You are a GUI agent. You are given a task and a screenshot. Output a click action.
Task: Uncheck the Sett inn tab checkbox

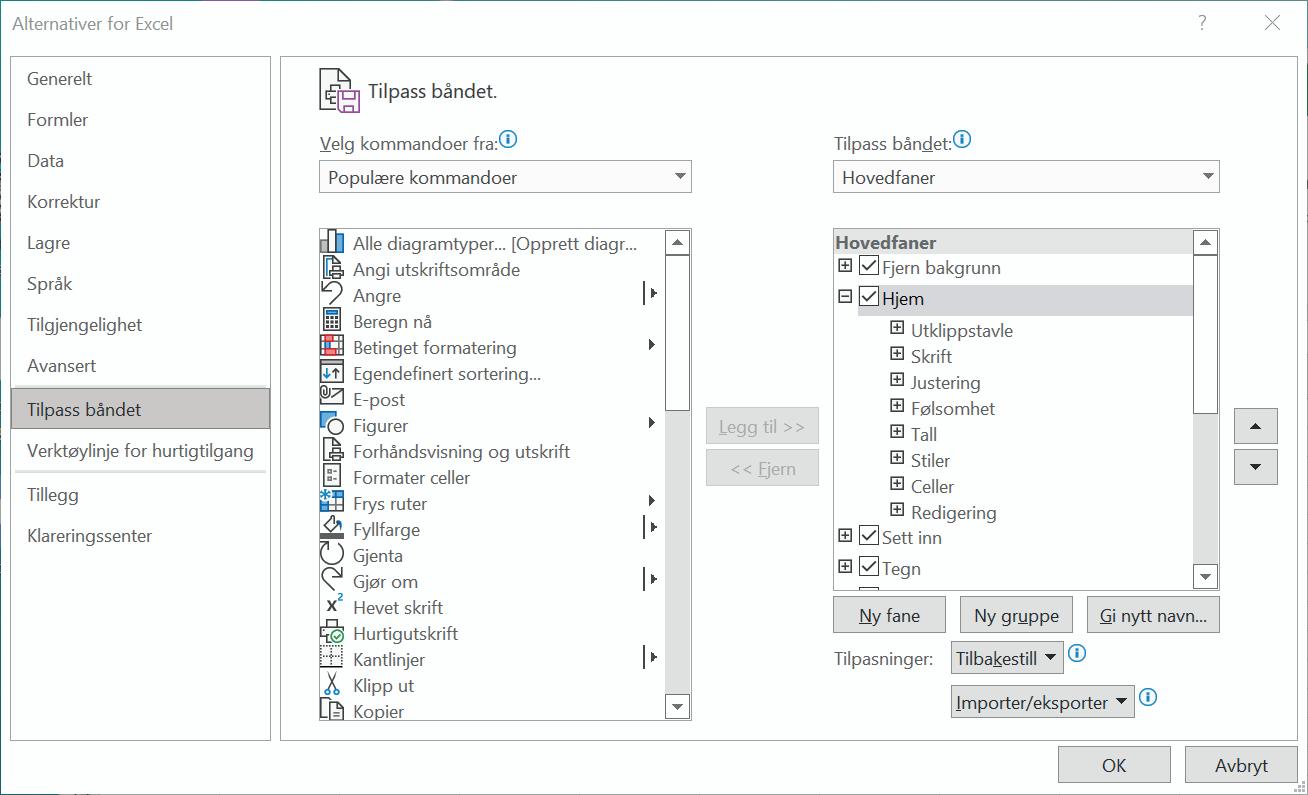click(x=869, y=536)
